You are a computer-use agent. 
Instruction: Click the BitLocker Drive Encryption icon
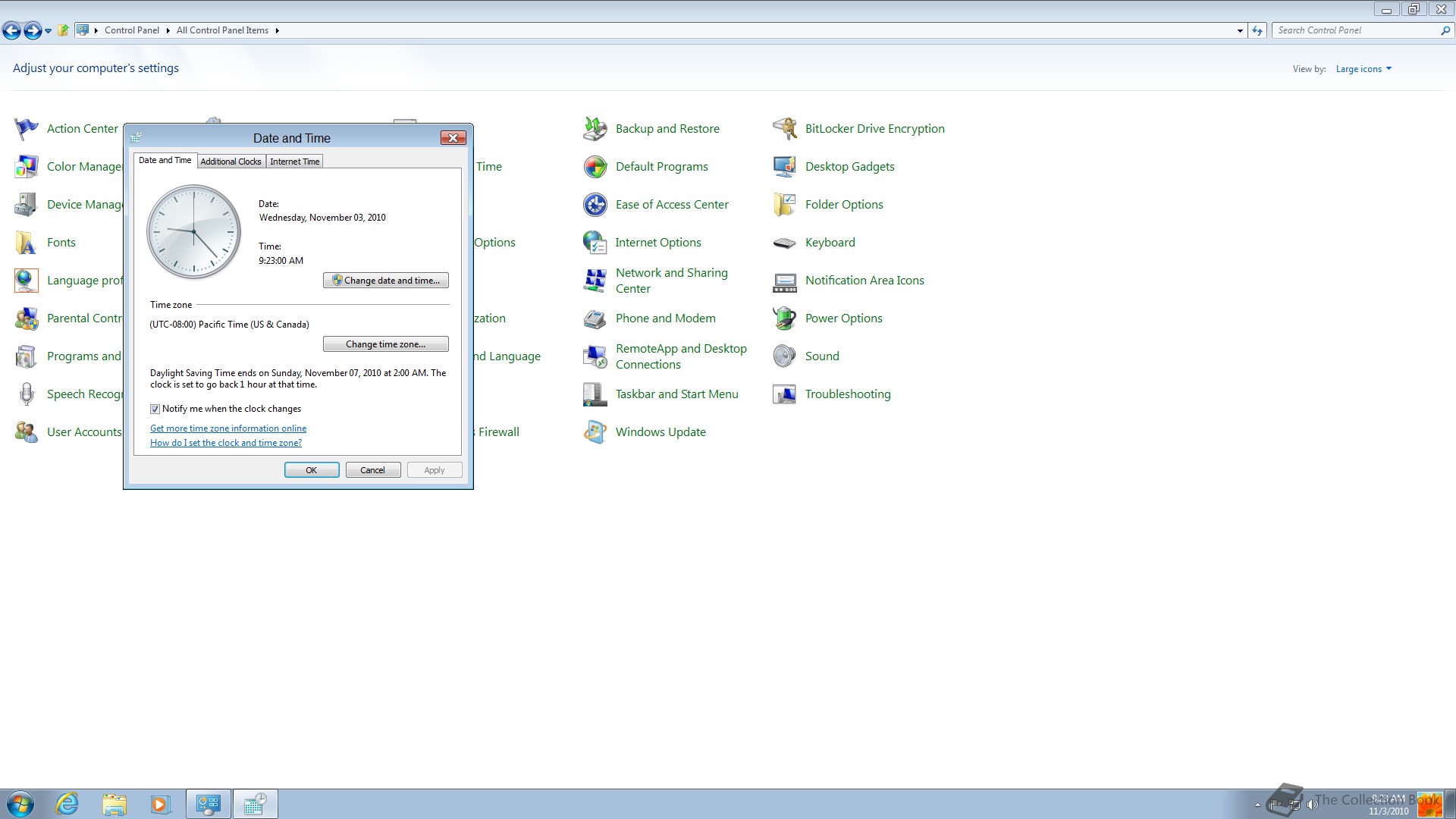point(785,129)
